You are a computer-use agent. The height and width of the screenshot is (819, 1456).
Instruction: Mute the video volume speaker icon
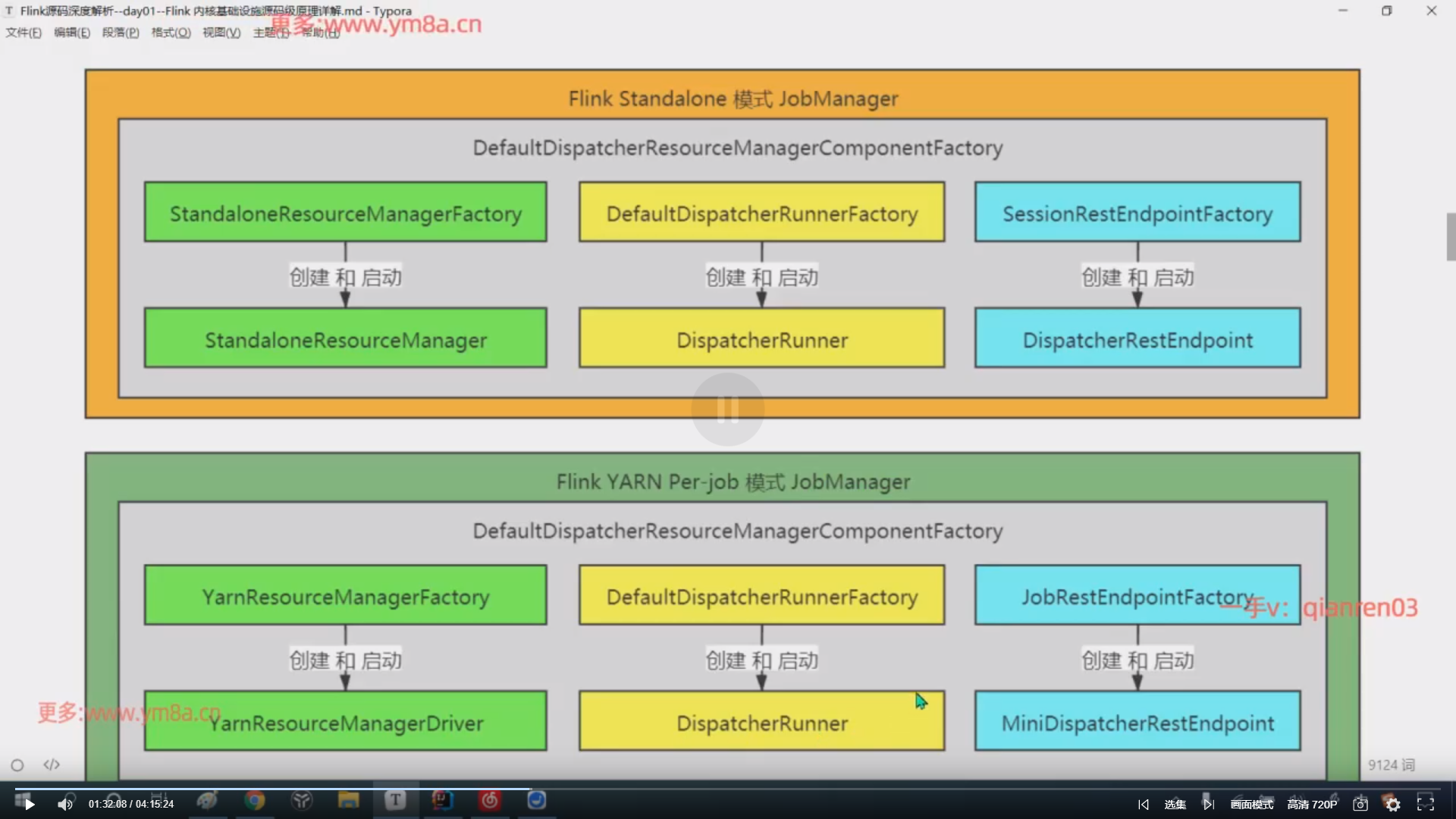pyautogui.click(x=65, y=805)
